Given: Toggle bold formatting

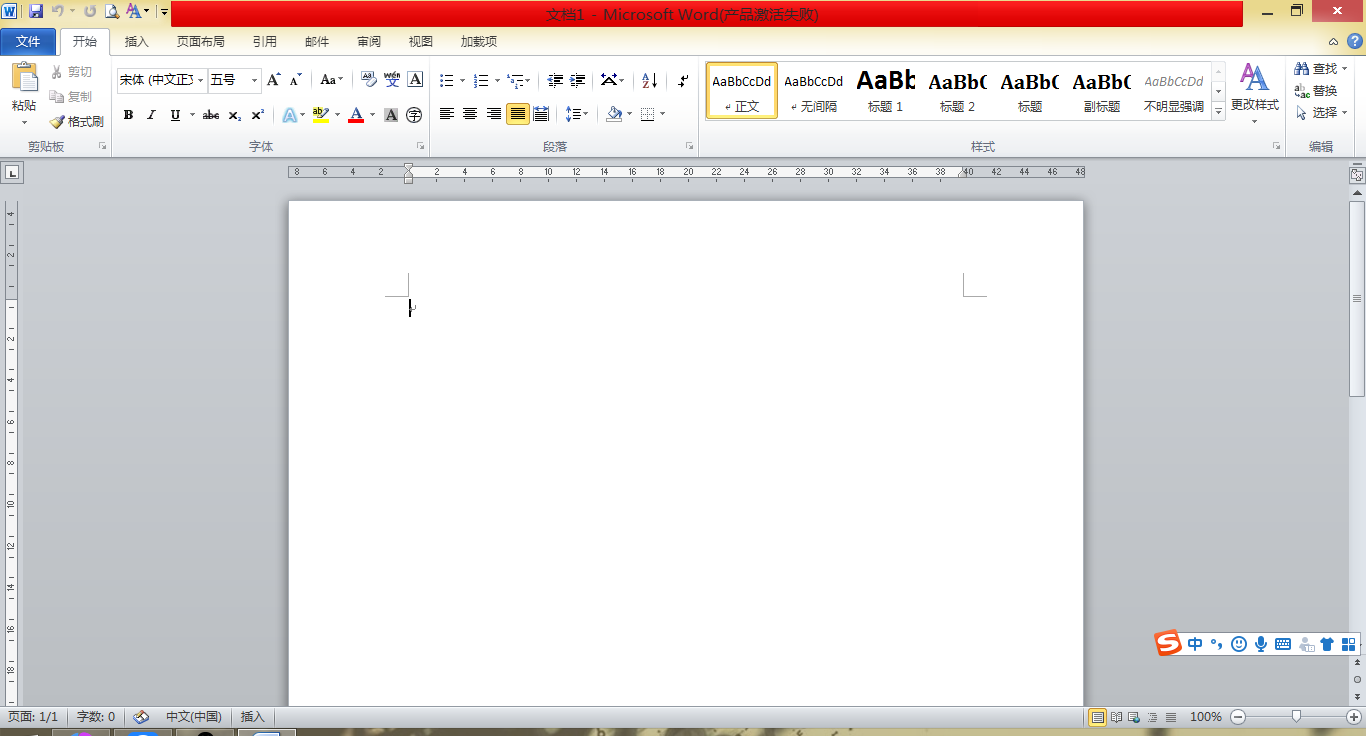Looking at the screenshot, I should point(128,115).
